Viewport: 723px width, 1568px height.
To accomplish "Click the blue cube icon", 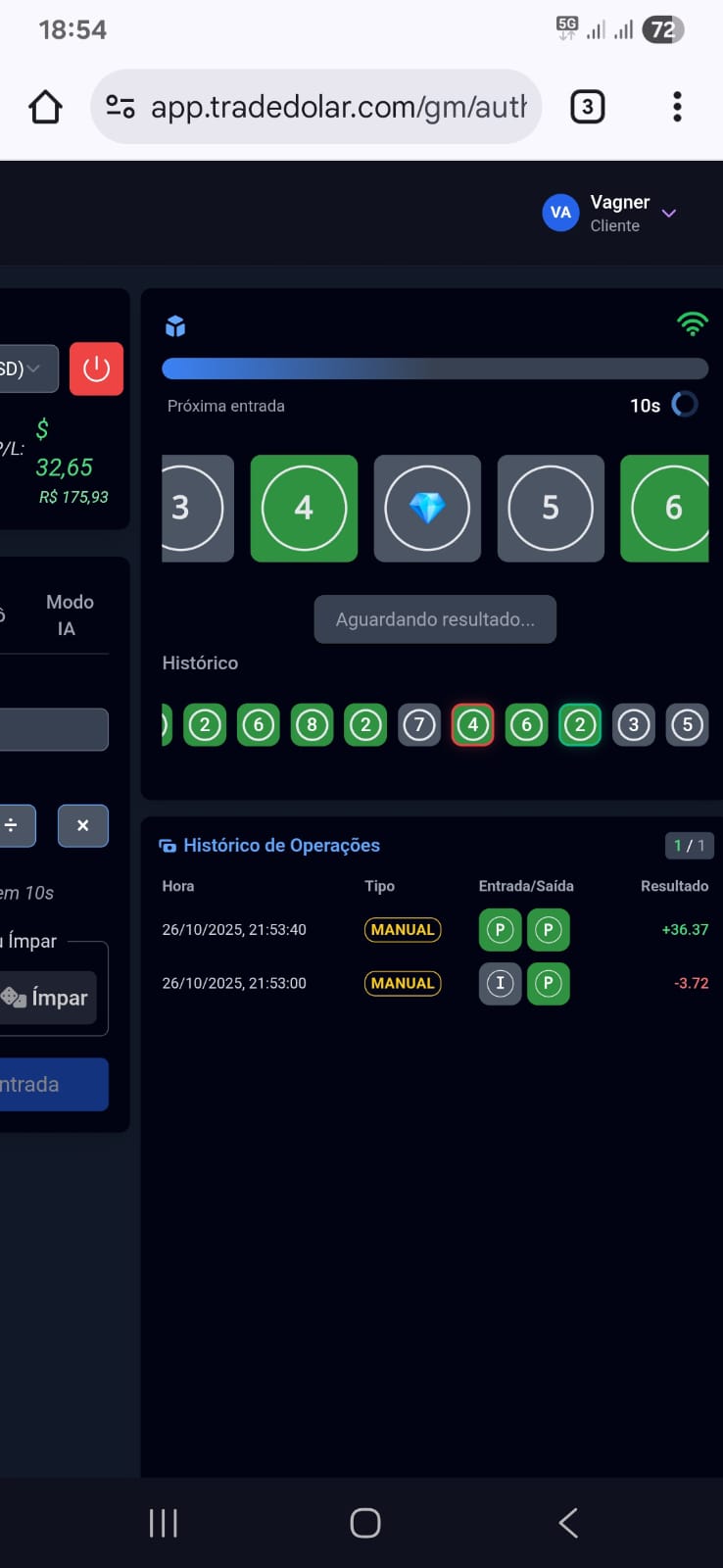I will pos(175,326).
